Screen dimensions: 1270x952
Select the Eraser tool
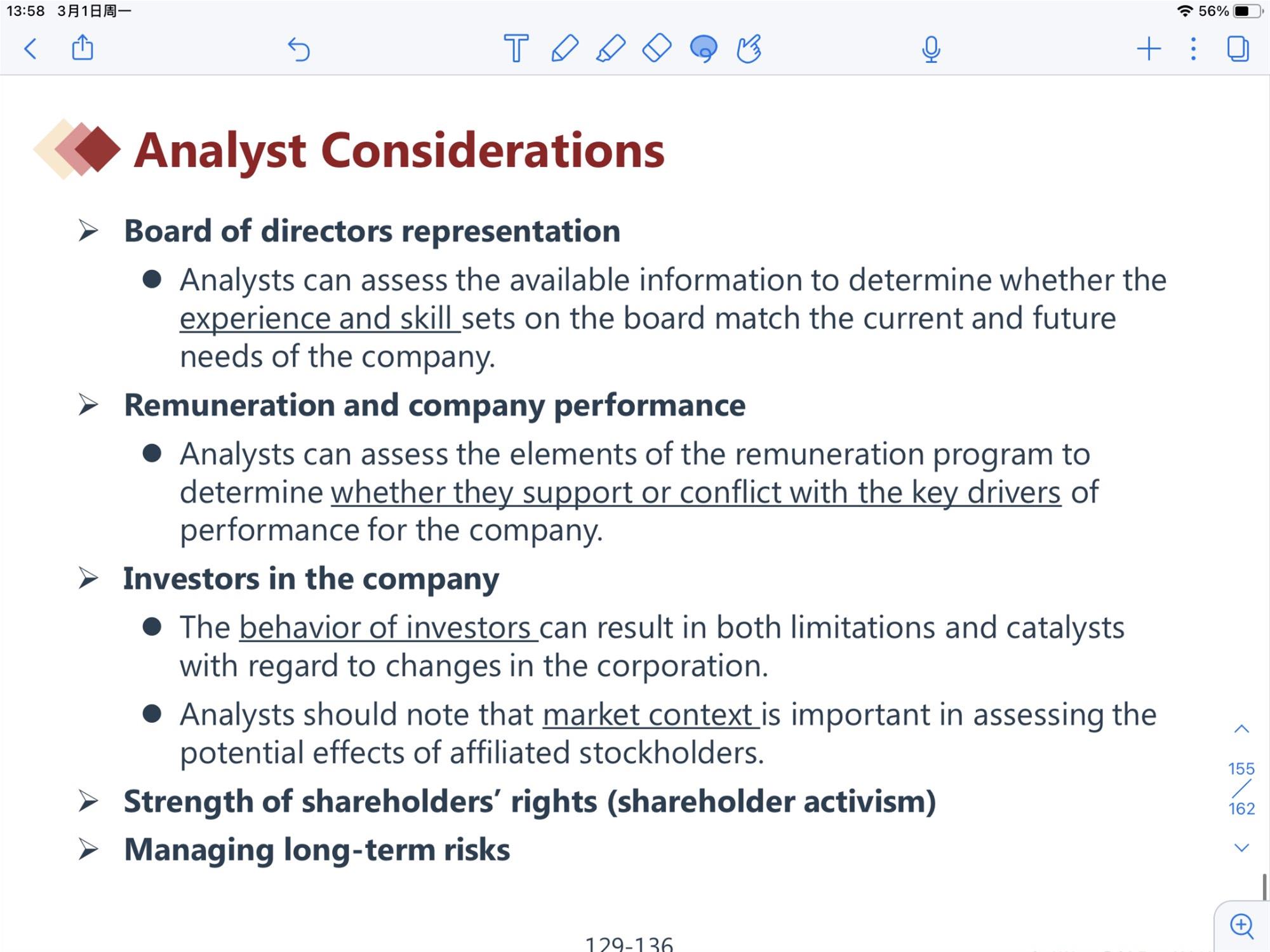point(657,48)
